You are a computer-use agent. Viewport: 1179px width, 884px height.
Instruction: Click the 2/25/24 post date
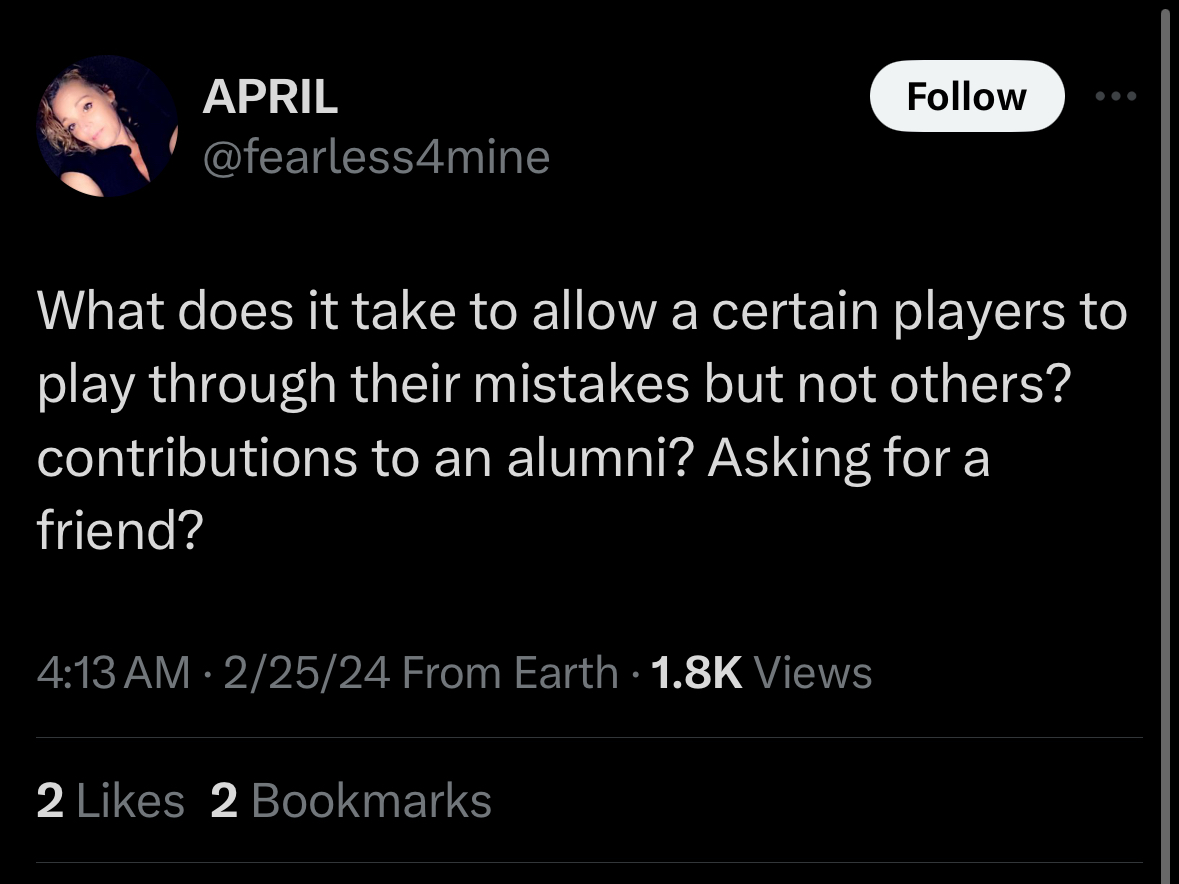[x=306, y=673]
